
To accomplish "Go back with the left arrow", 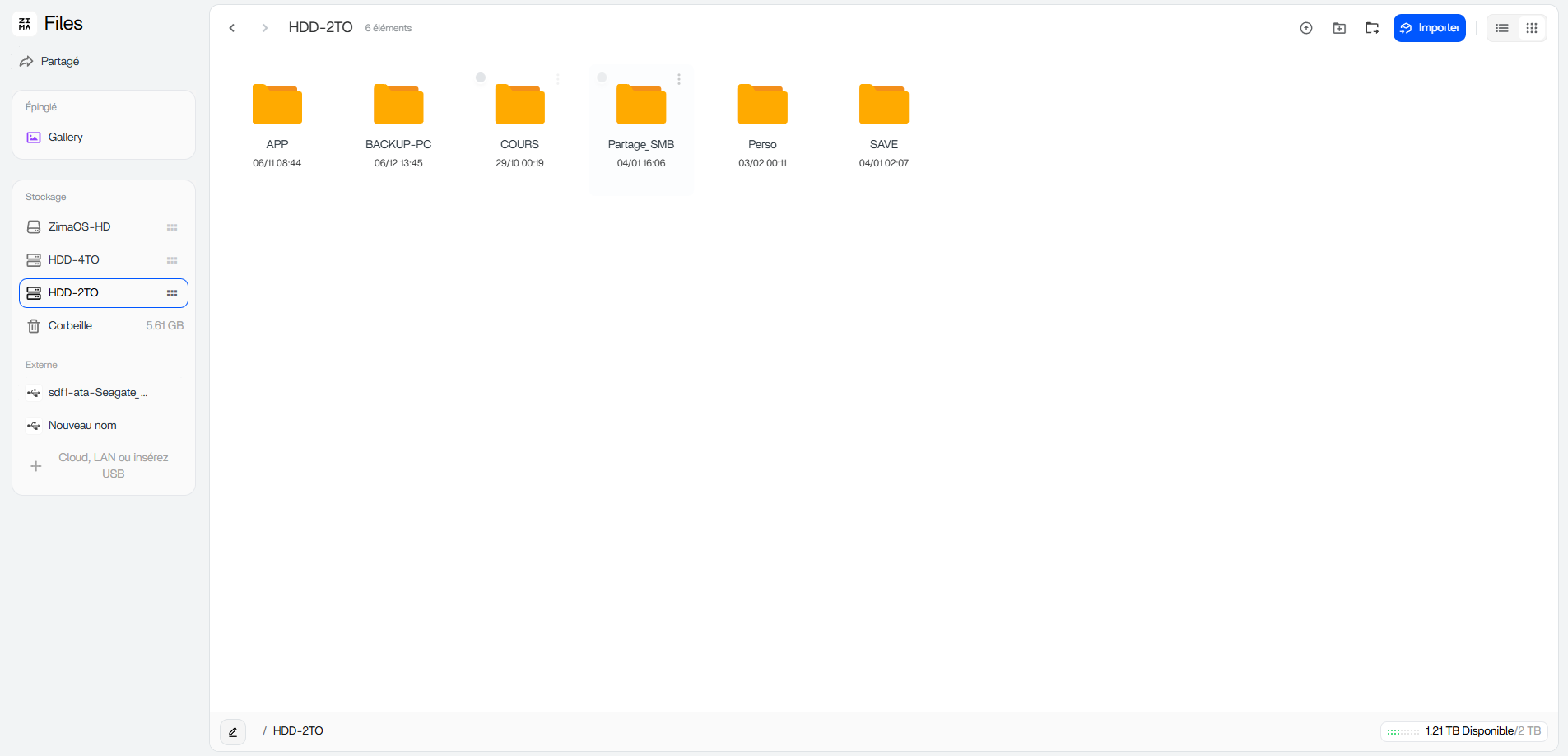I will pyautogui.click(x=232, y=28).
